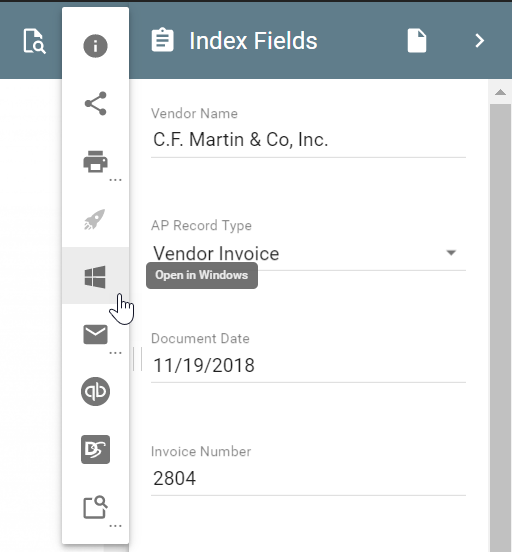Click the blank page icon in header

[x=417, y=41]
